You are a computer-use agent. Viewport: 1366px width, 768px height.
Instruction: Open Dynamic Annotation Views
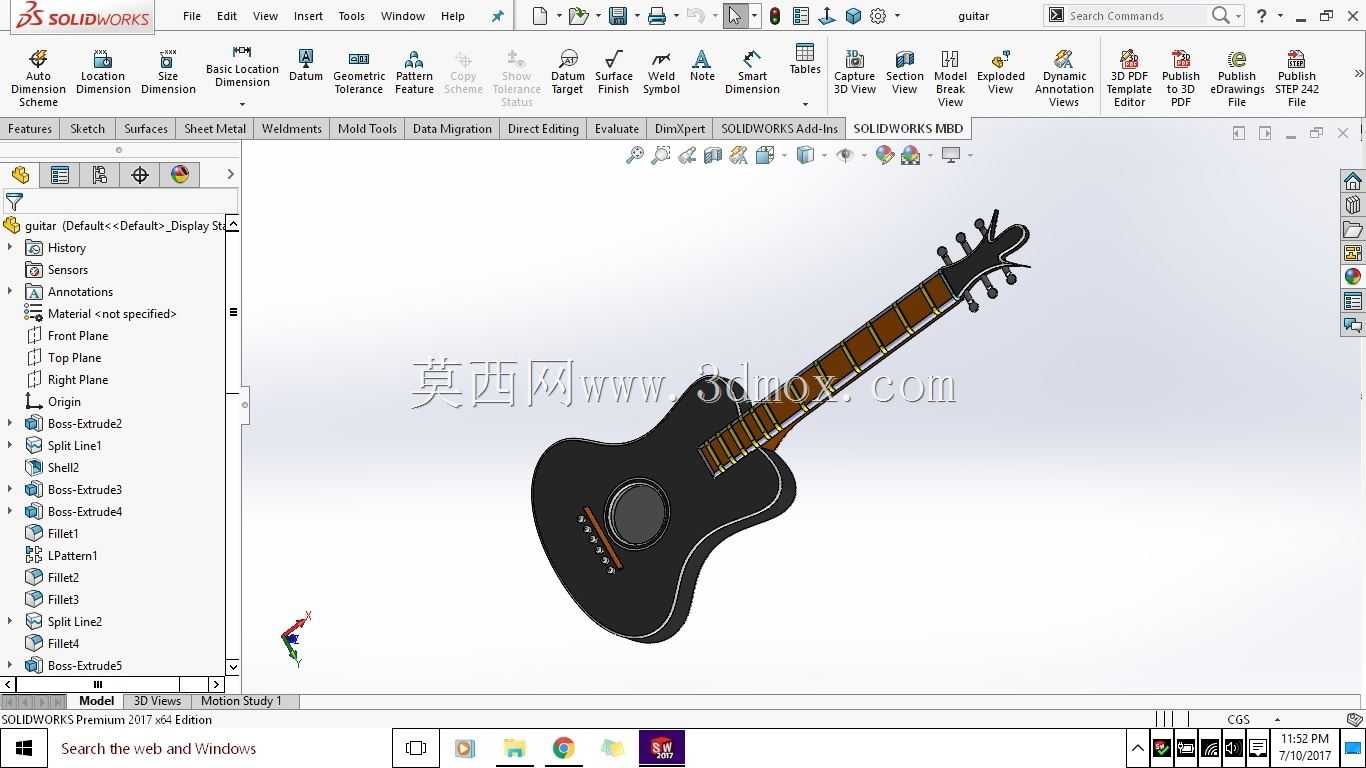click(1064, 78)
